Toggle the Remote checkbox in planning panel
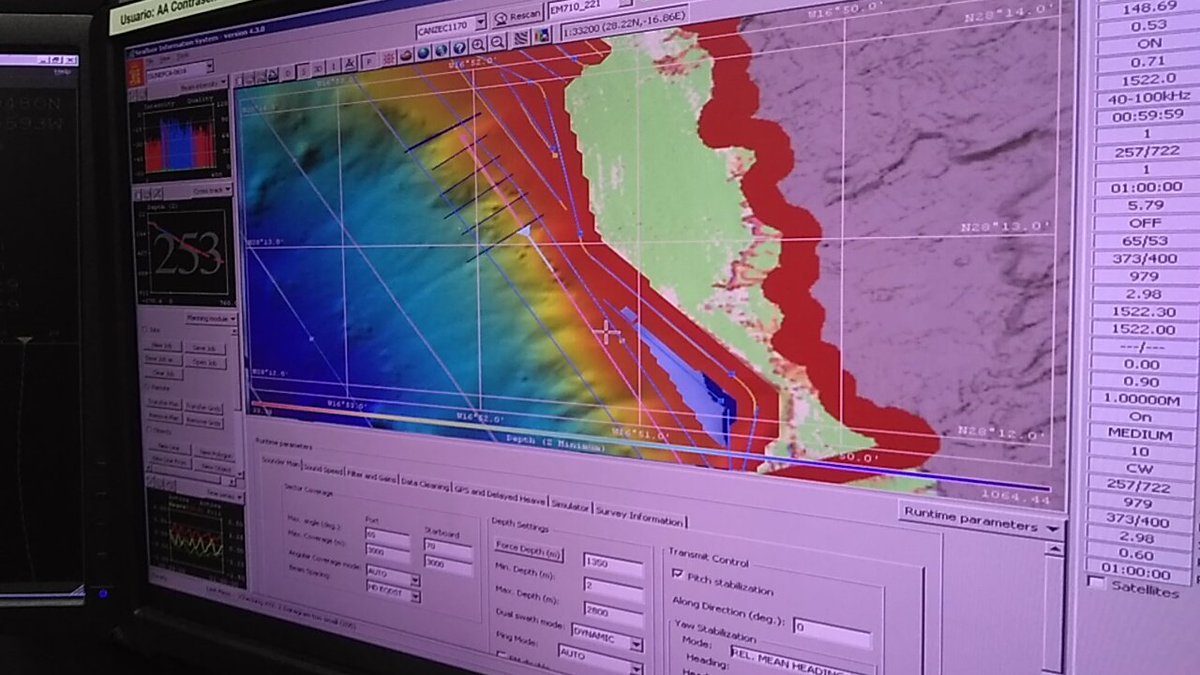 coord(147,387)
